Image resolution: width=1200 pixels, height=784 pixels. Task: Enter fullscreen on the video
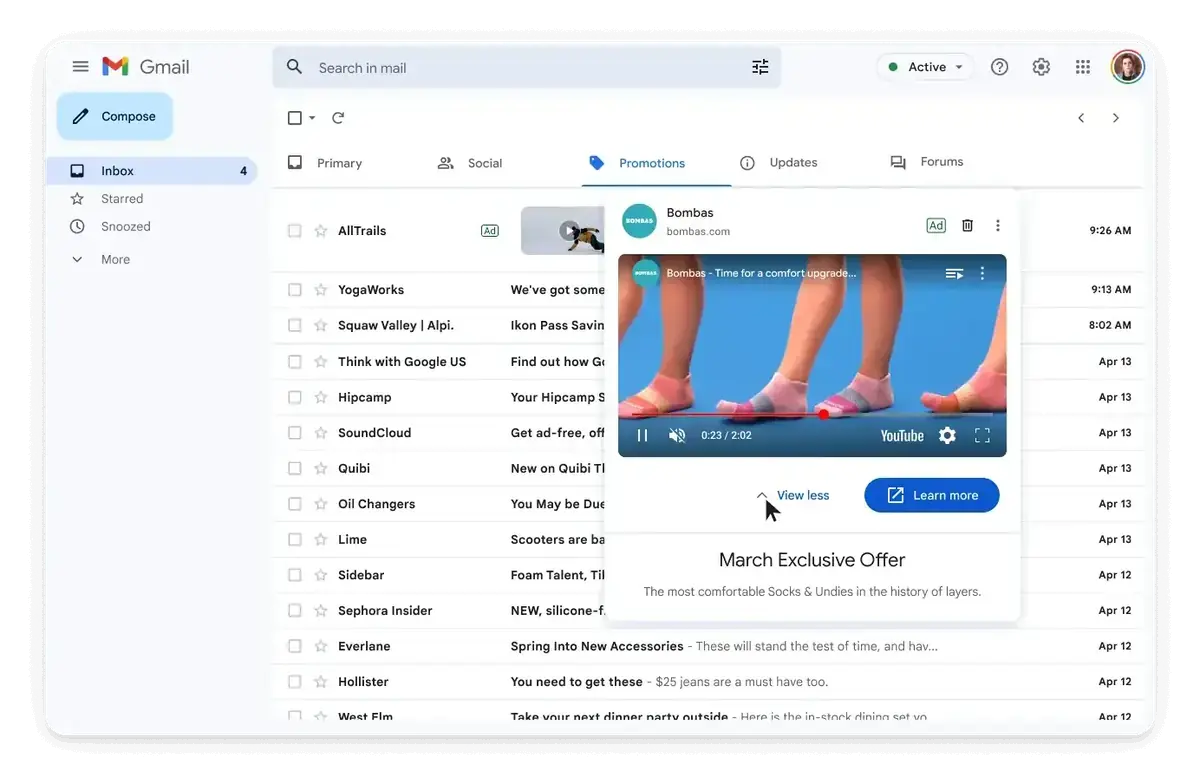pyautogui.click(x=982, y=435)
